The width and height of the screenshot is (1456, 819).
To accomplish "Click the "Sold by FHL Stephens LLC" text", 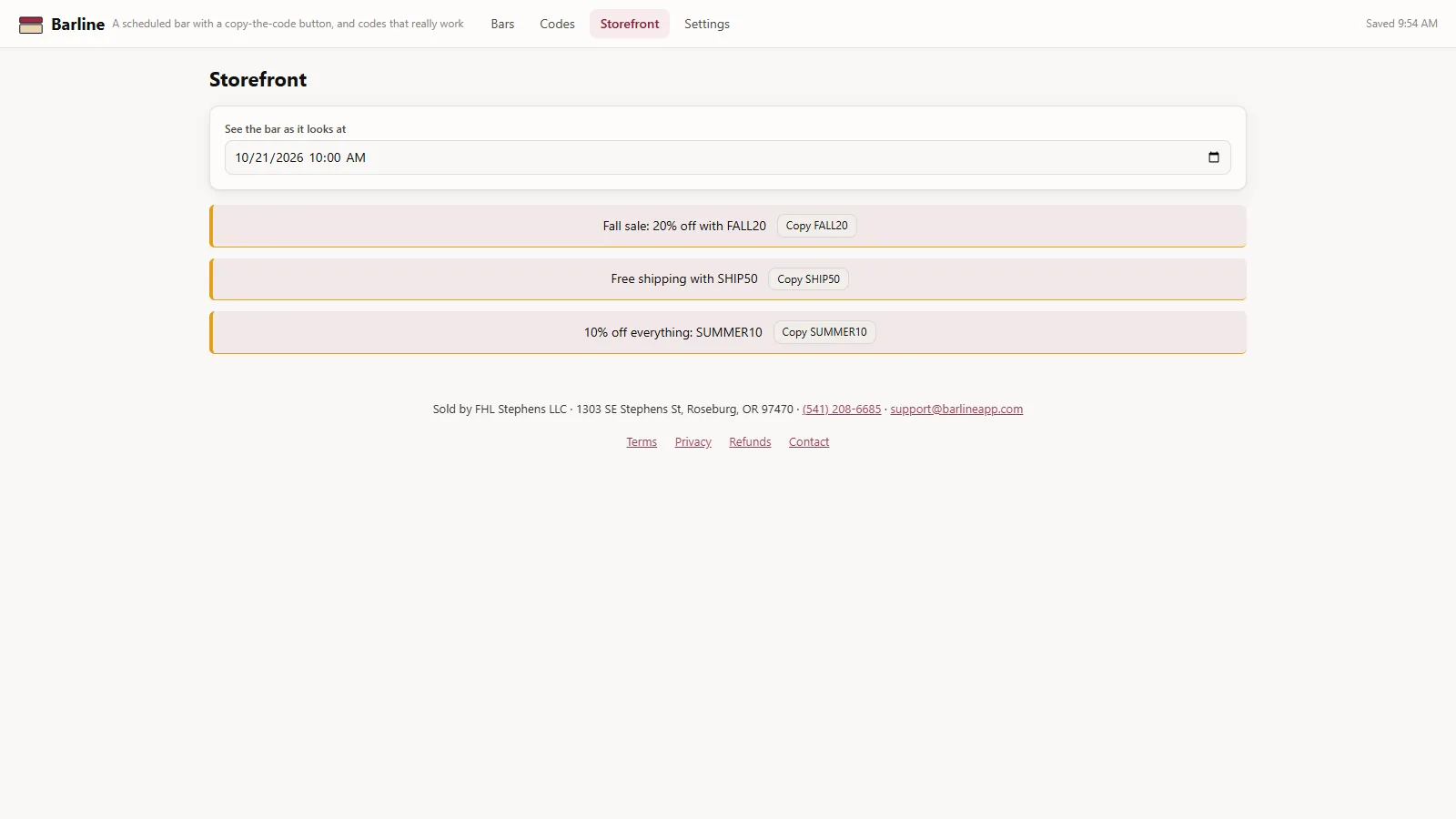I will pyautogui.click(x=500, y=409).
